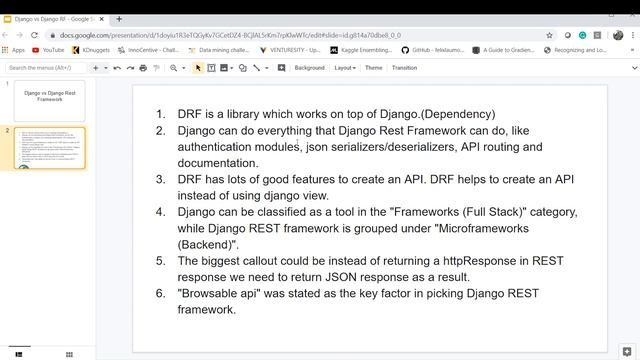Click the browser Reload icon
640x360 pixels.
[34, 35]
